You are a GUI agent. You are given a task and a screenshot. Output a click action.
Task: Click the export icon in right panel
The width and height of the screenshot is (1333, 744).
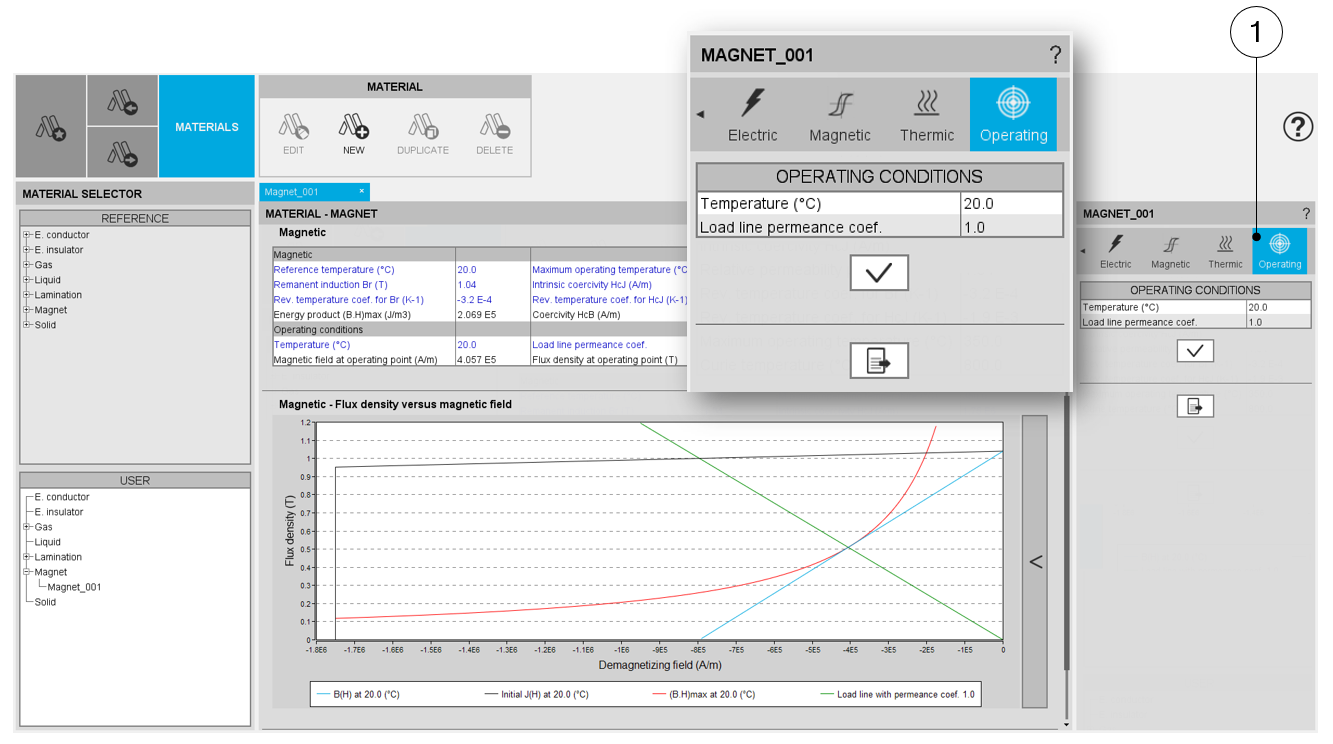(1195, 406)
